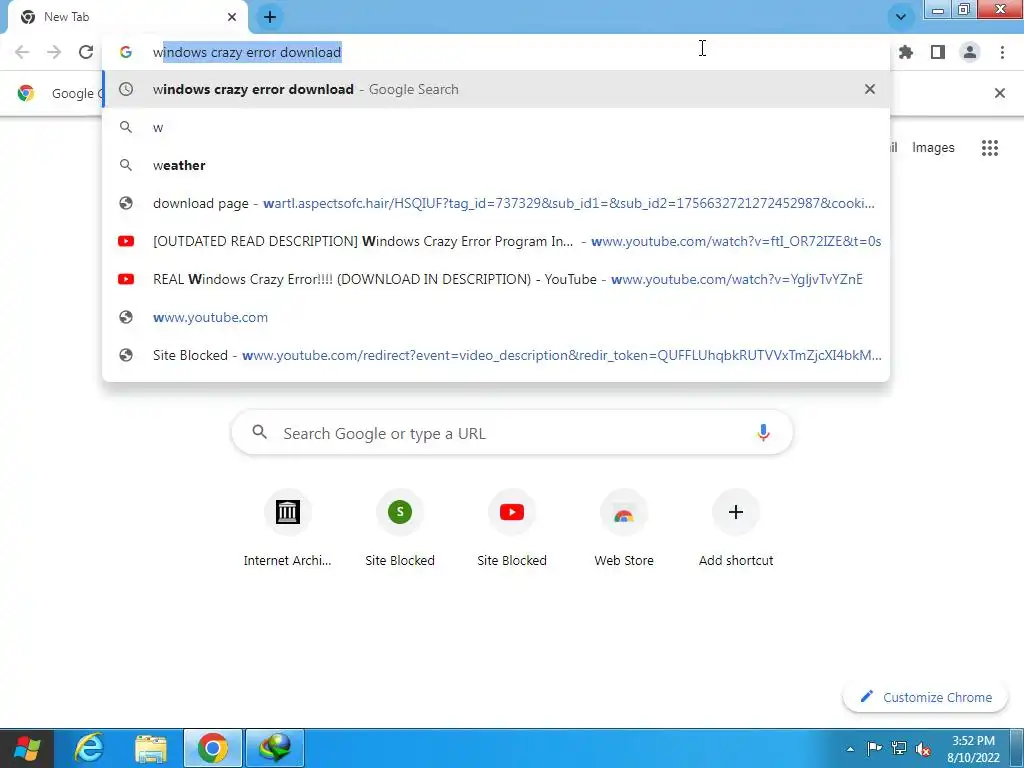The image size is (1024, 768).
Task: Open the 'REAL Windows Crazy Error!!!!' YouTube suggestion
Action: point(496,279)
